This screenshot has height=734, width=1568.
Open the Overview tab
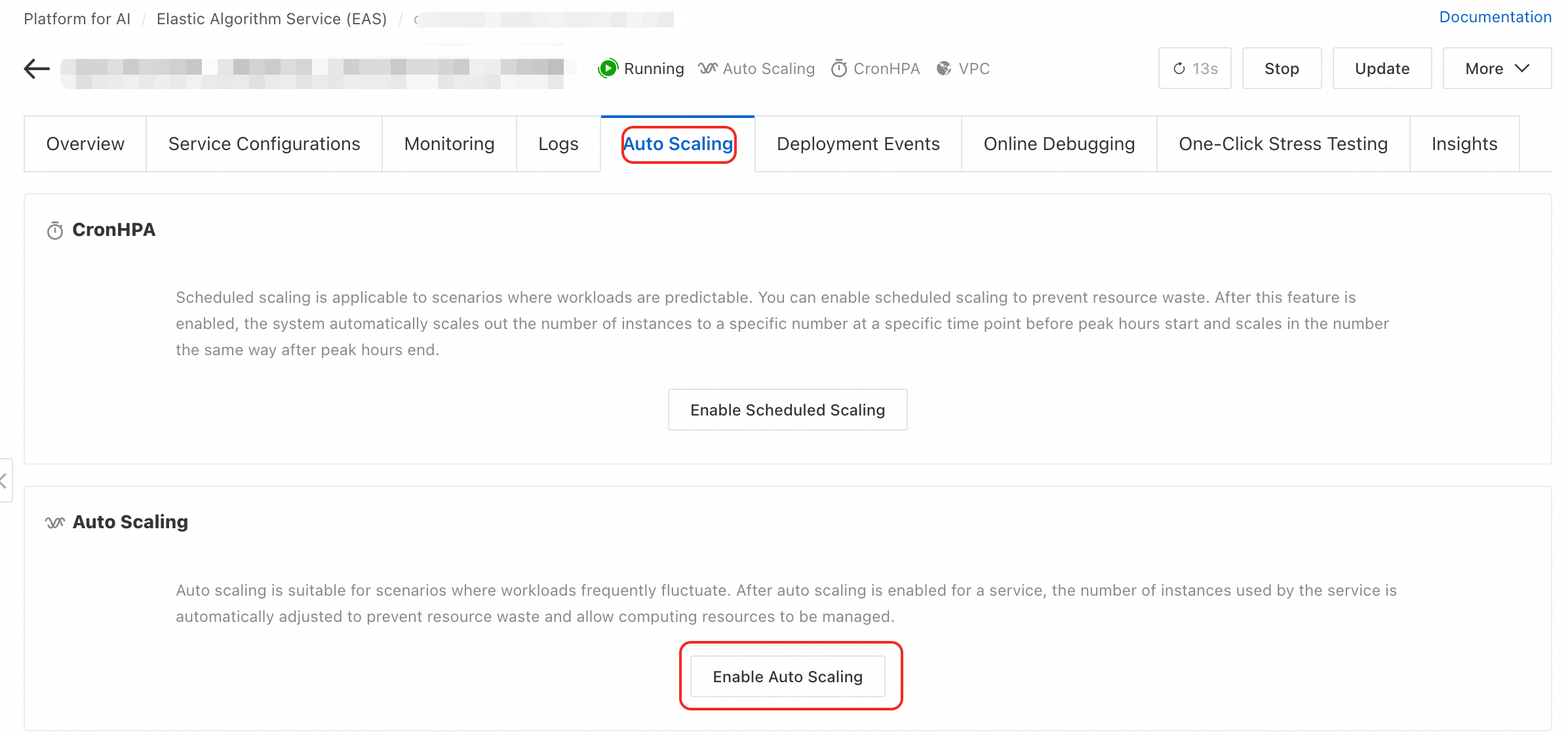85,144
